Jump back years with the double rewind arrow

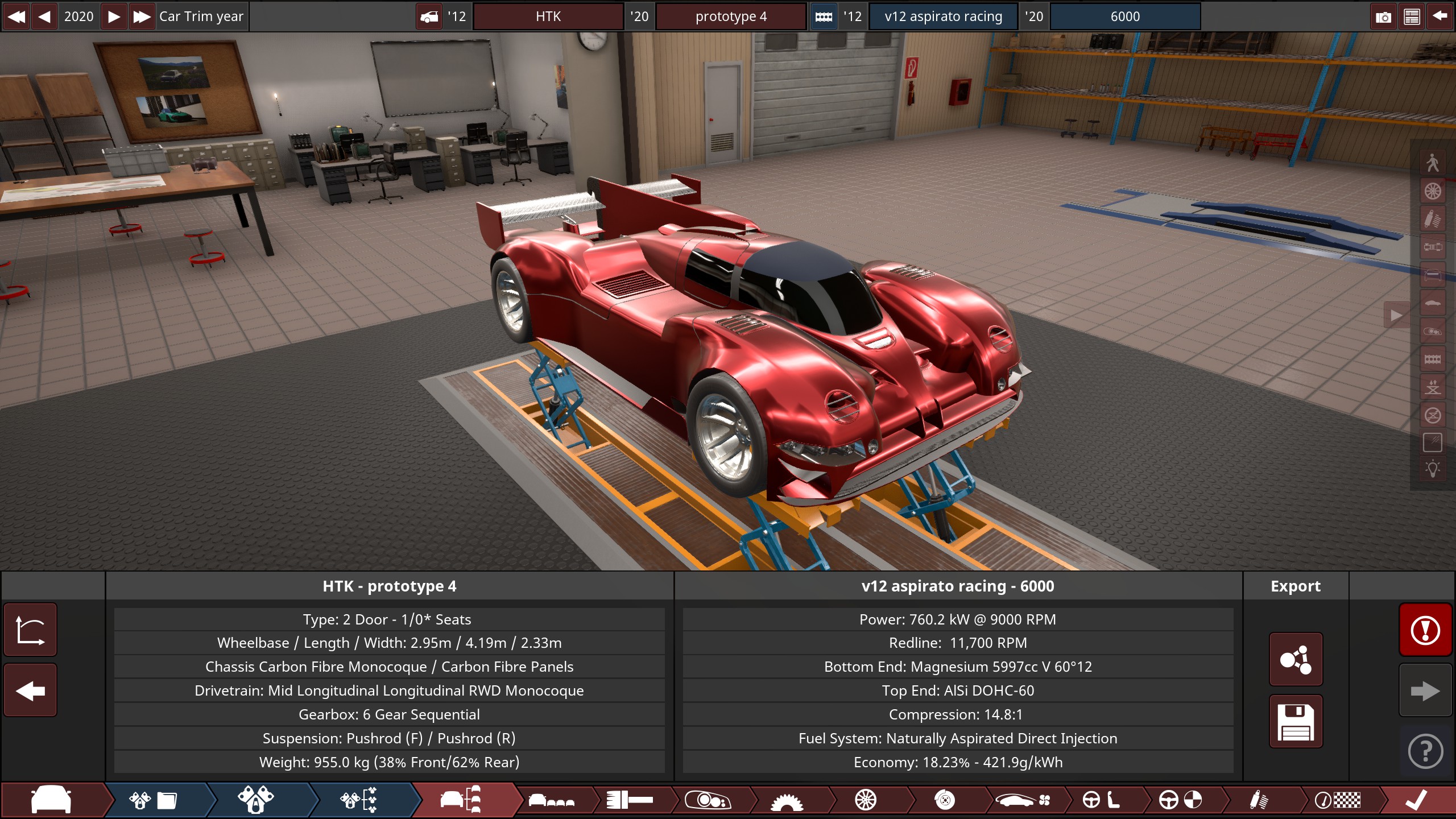(16, 16)
